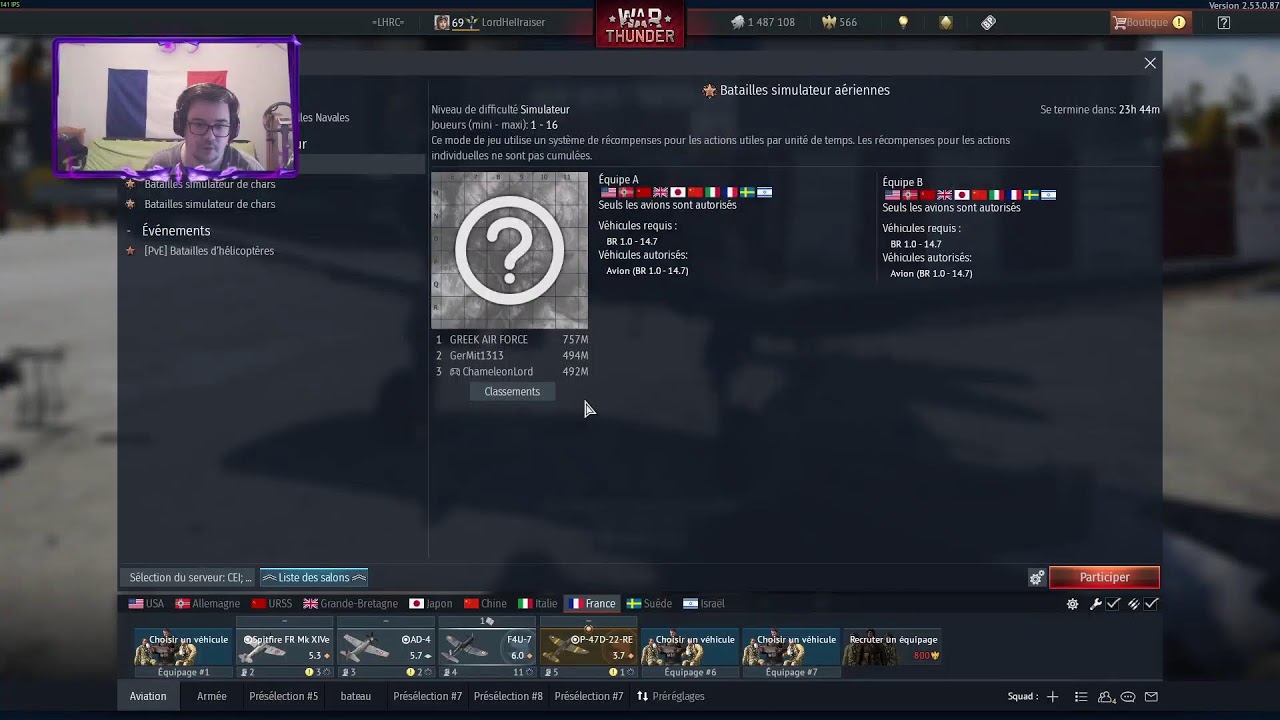Image resolution: width=1280 pixels, height=720 pixels.
Task: Click the Golden Eagles balance icon
Action: (829, 22)
